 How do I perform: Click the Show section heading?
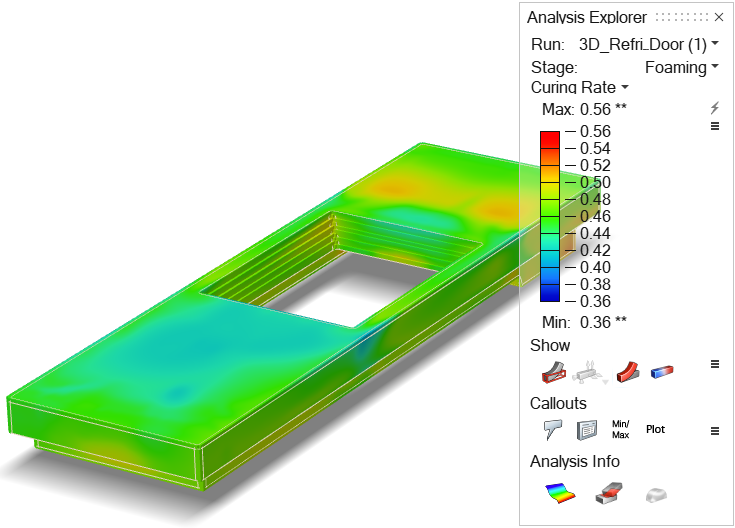550,346
